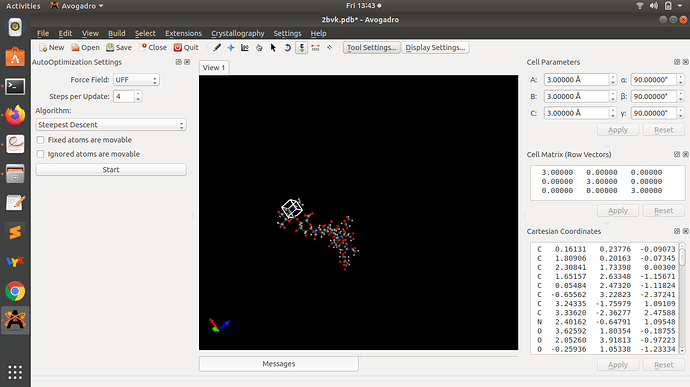The image size is (690, 387).
Task: Close the Cartesian Coordinates panel
Action: 686,231
